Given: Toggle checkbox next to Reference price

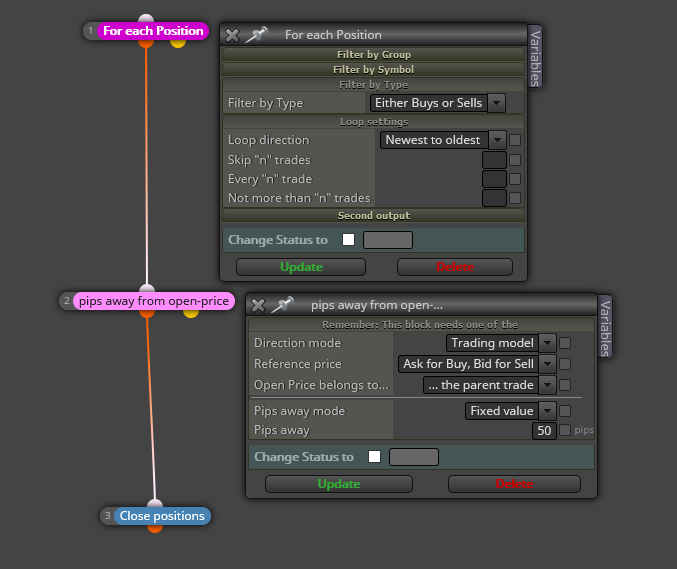Looking at the screenshot, I should 565,364.
